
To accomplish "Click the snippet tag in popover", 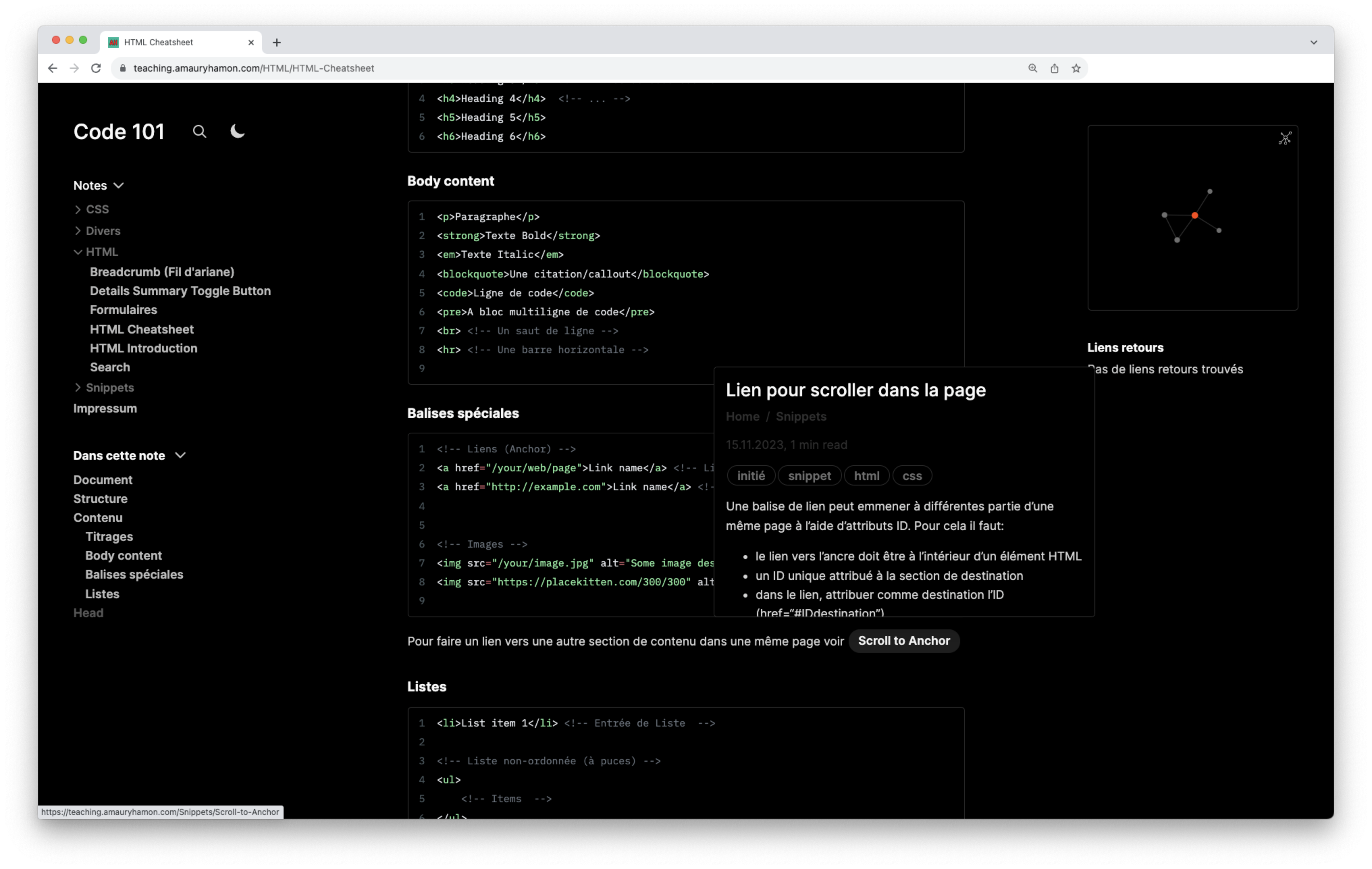I will click(x=809, y=476).
